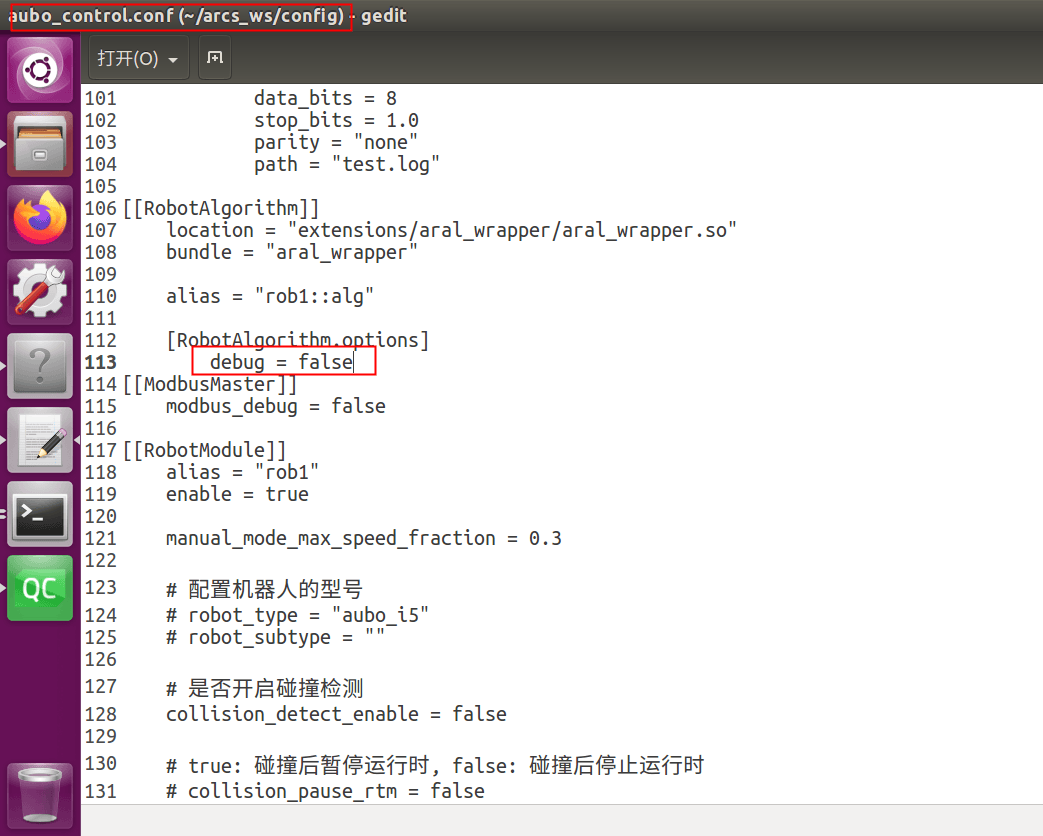Launch the Files manager from dock

(x=40, y=144)
